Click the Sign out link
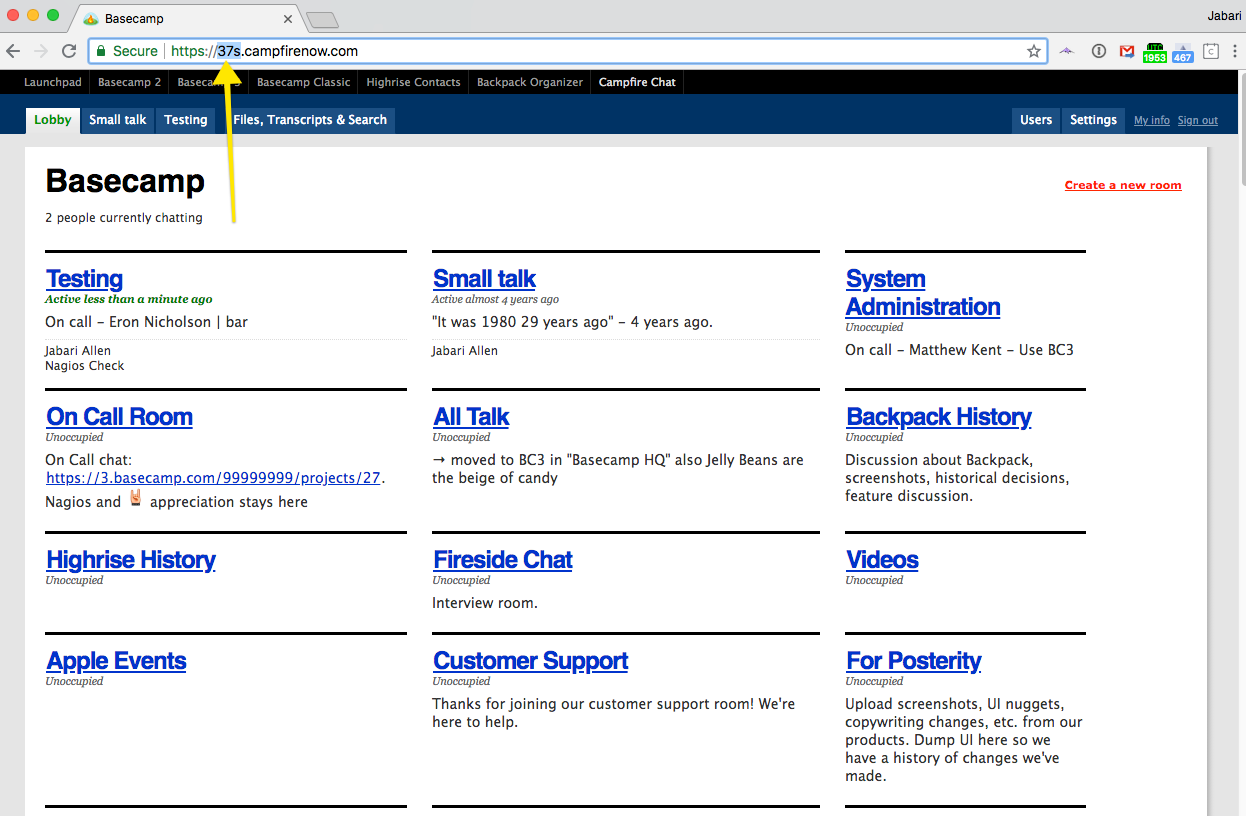Screen dimensions: 1246x816 coord(1198,121)
